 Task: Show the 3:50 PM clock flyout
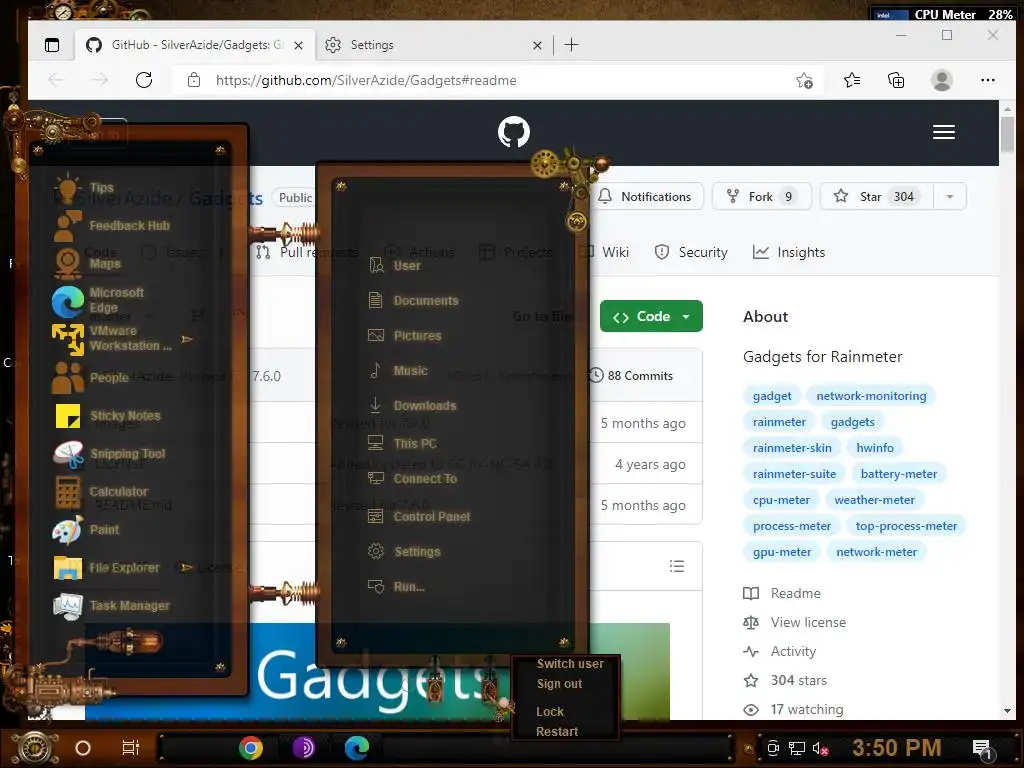coord(897,748)
